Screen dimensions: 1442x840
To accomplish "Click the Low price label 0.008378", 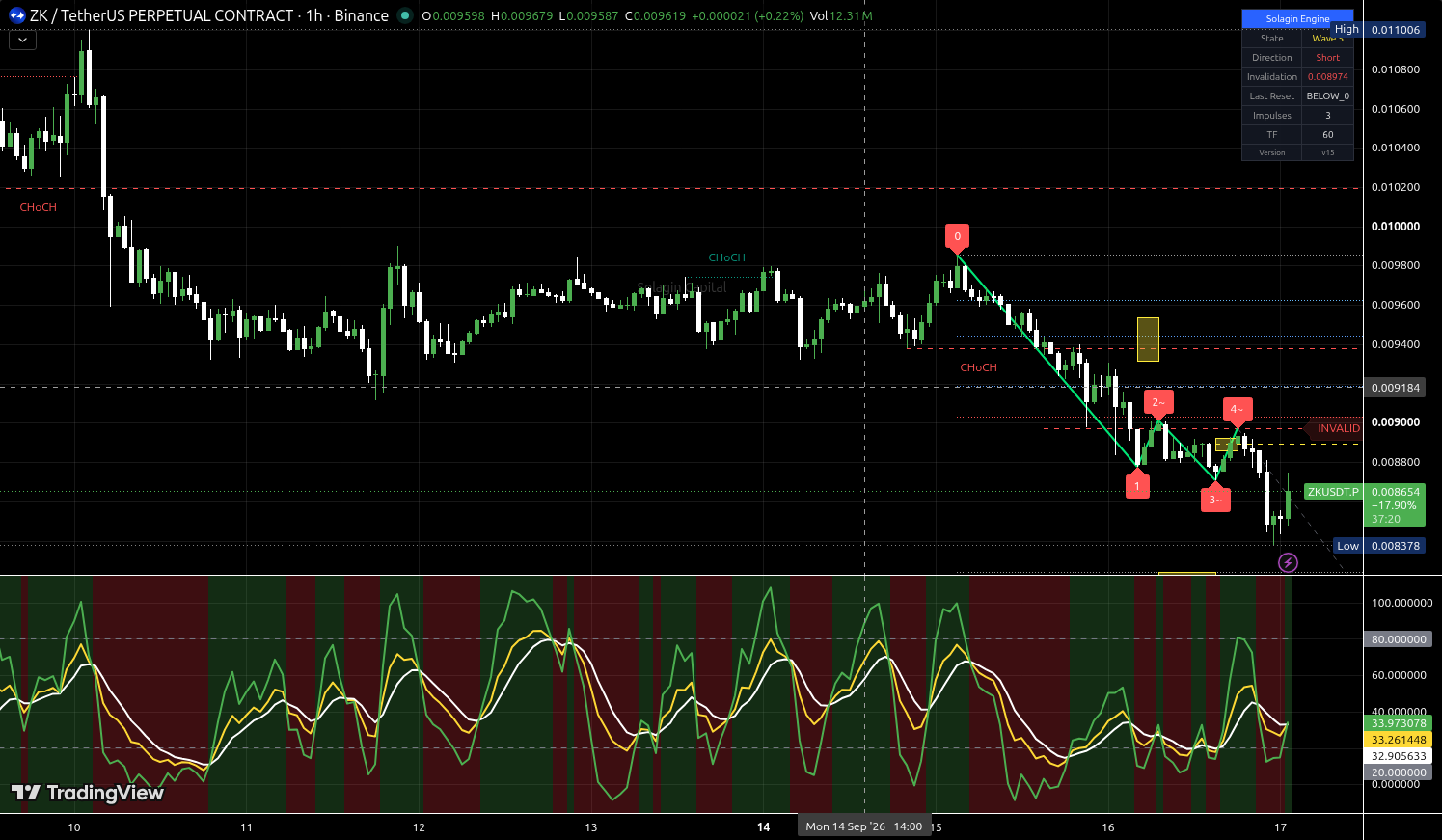I will pos(1396,546).
